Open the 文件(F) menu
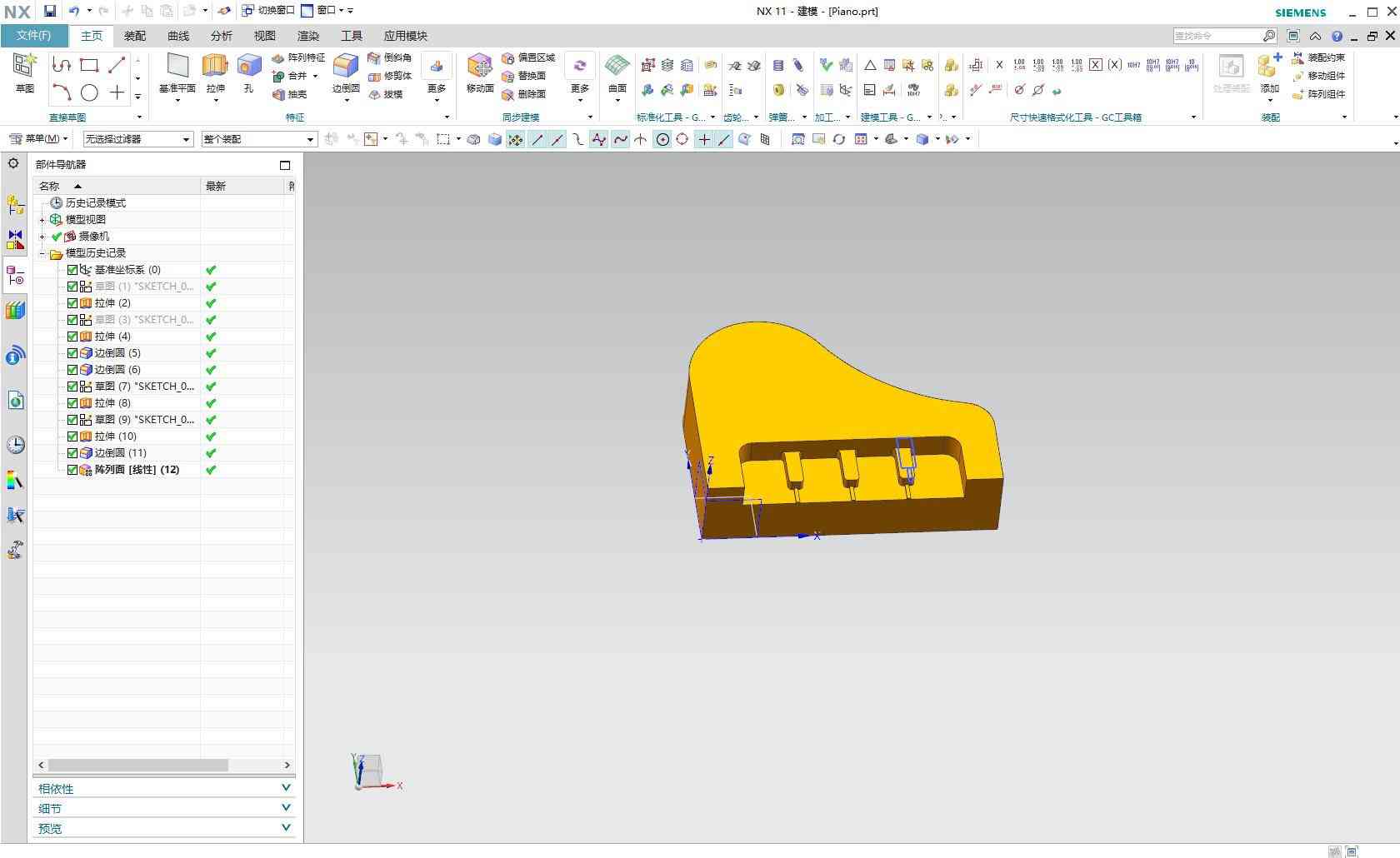The width and height of the screenshot is (1400, 858). [x=33, y=36]
